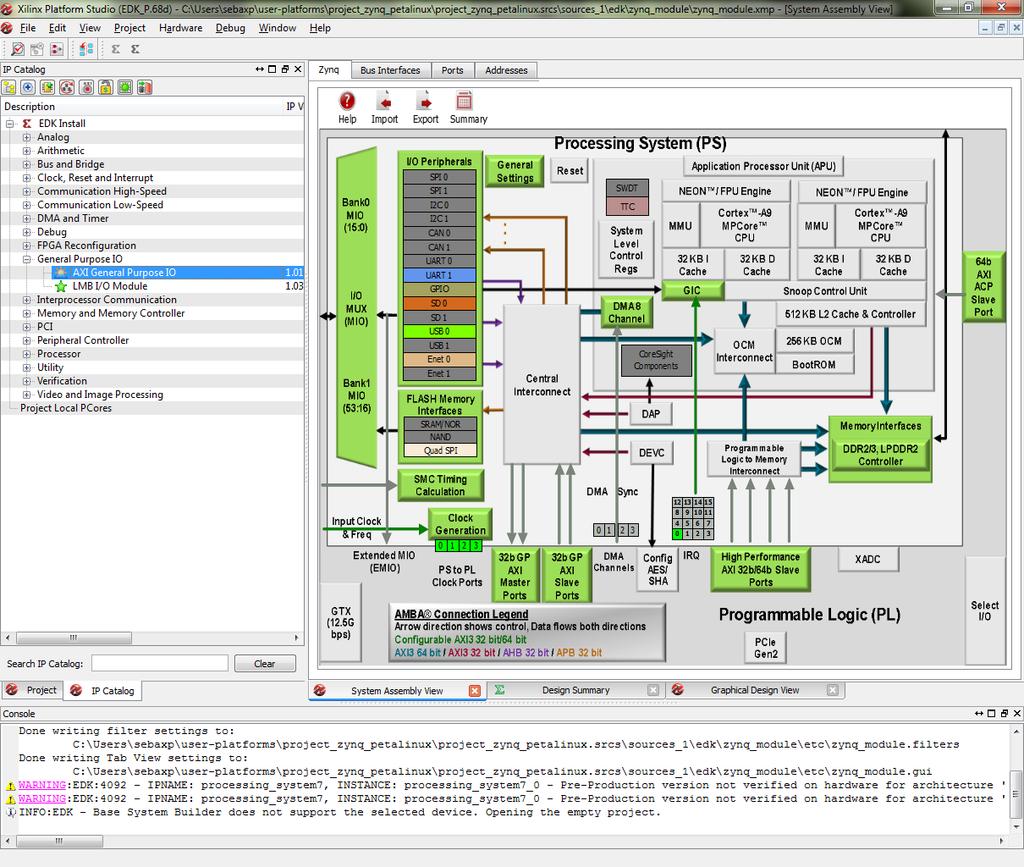Open the File menu

[x=28, y=28]
